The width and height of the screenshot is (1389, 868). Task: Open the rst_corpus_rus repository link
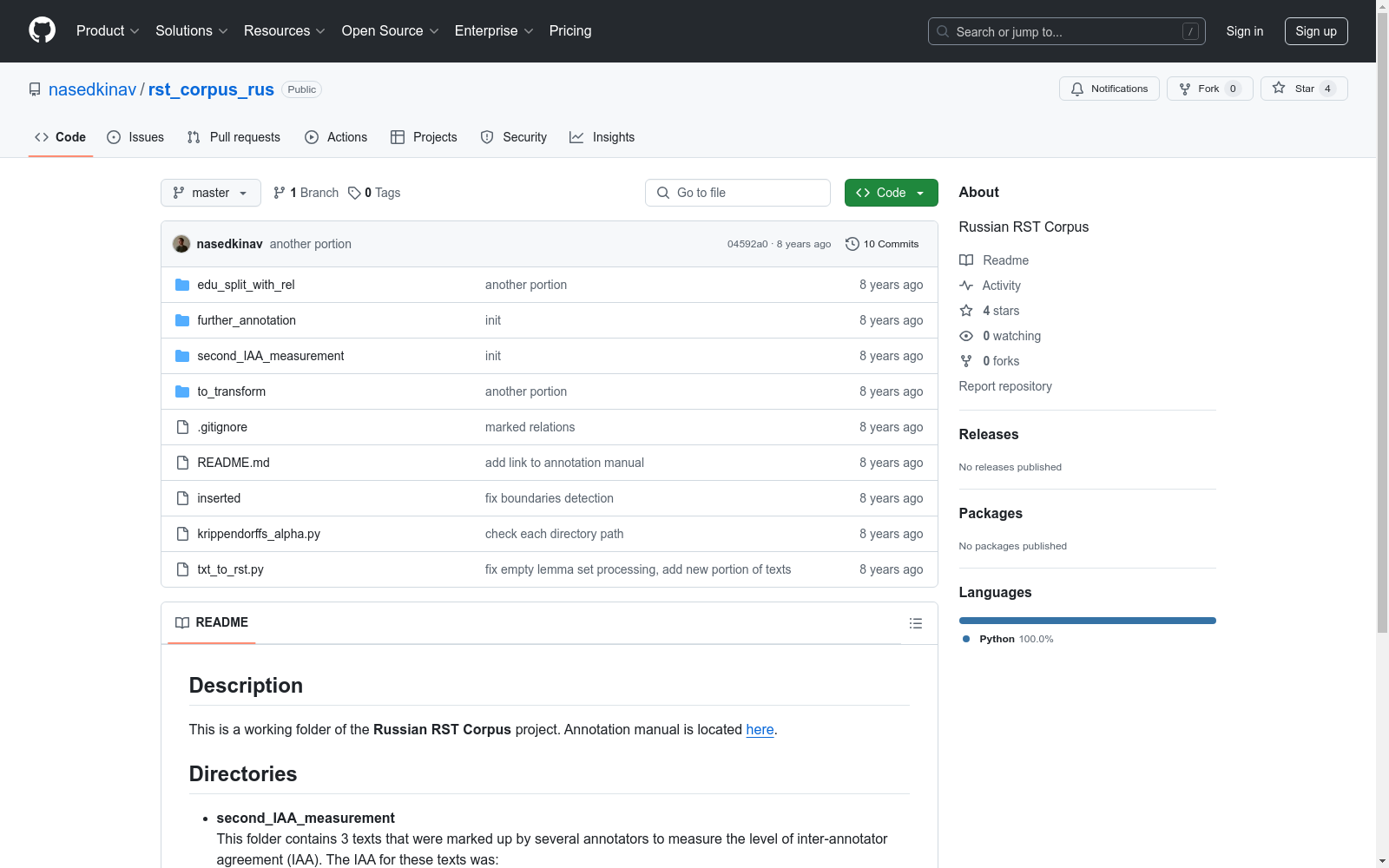tap(211, 89)
